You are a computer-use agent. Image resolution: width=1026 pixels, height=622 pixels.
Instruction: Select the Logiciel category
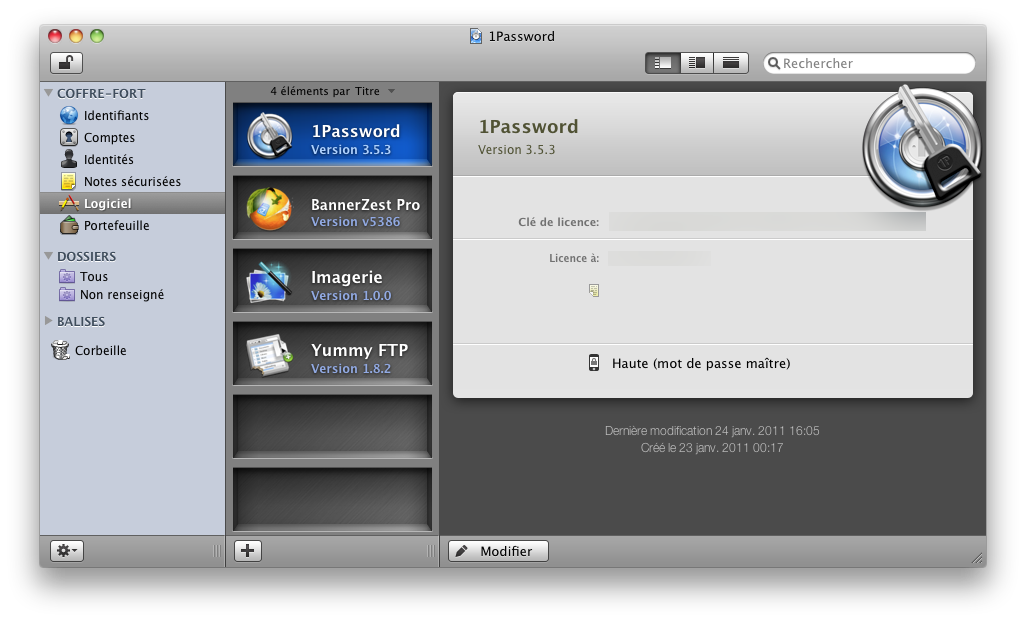132,203
